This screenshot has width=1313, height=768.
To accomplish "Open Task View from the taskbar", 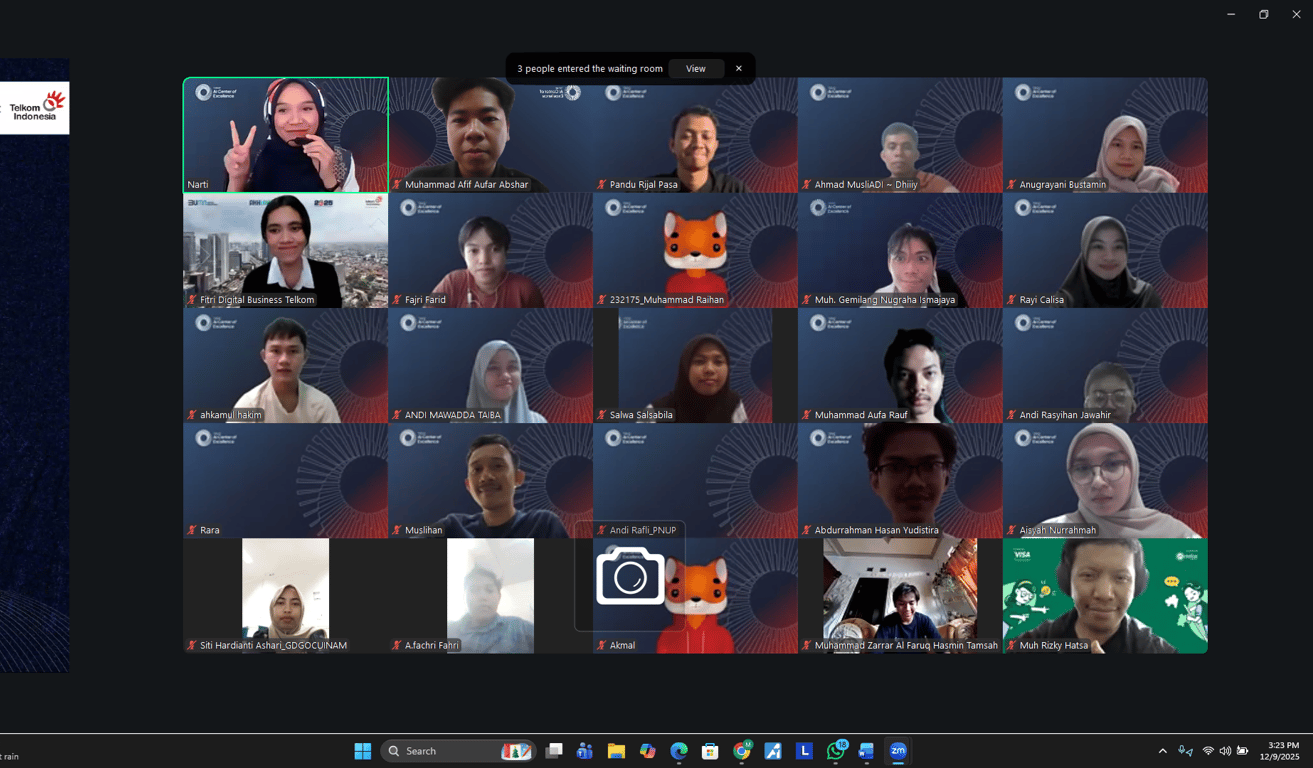I will pyautogui.click(x=553, y=751).
